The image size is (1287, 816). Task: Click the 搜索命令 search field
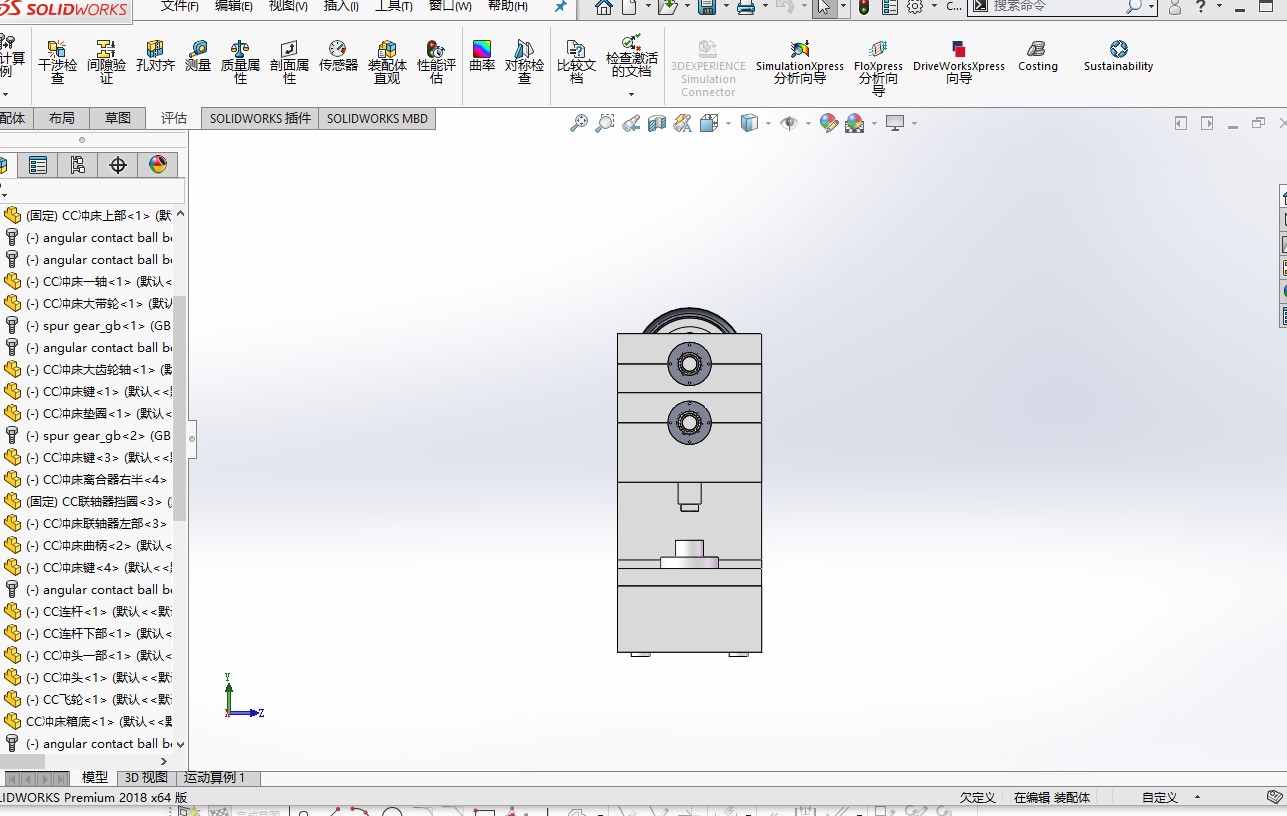1055,7
